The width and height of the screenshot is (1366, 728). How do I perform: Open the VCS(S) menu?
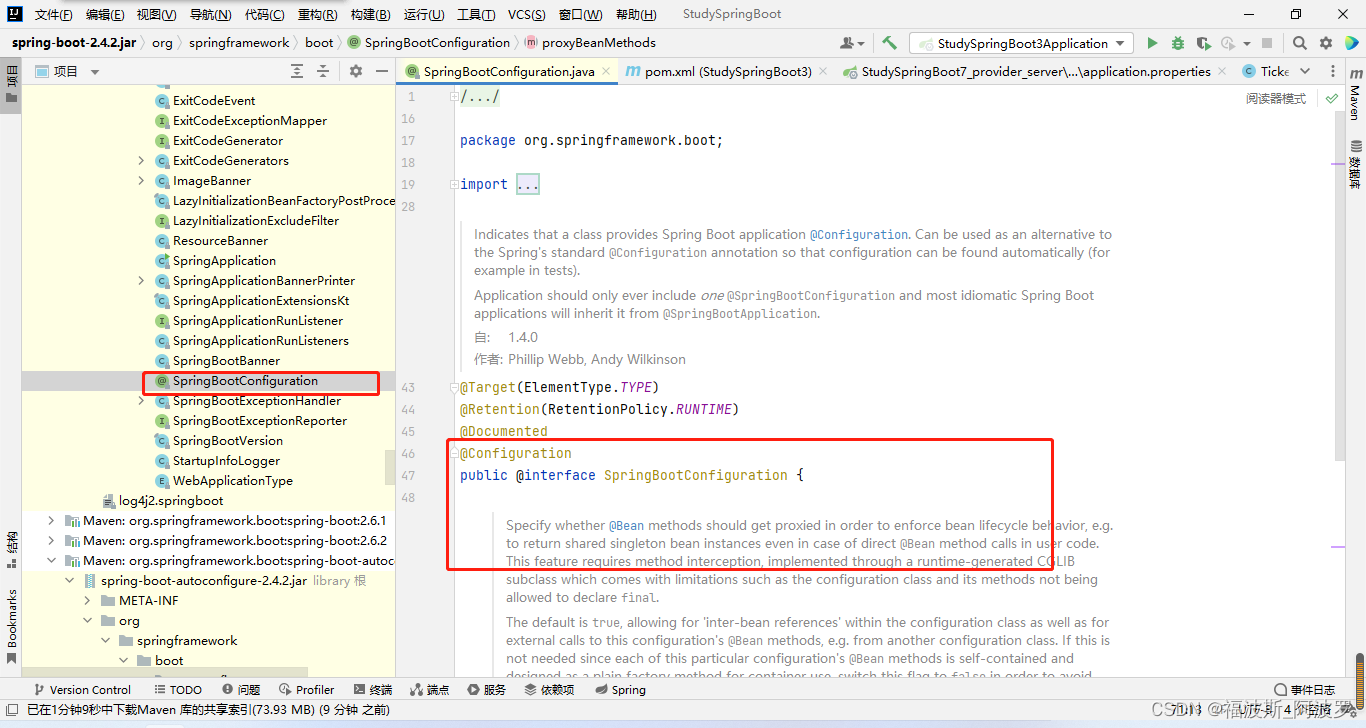[526, 14]
